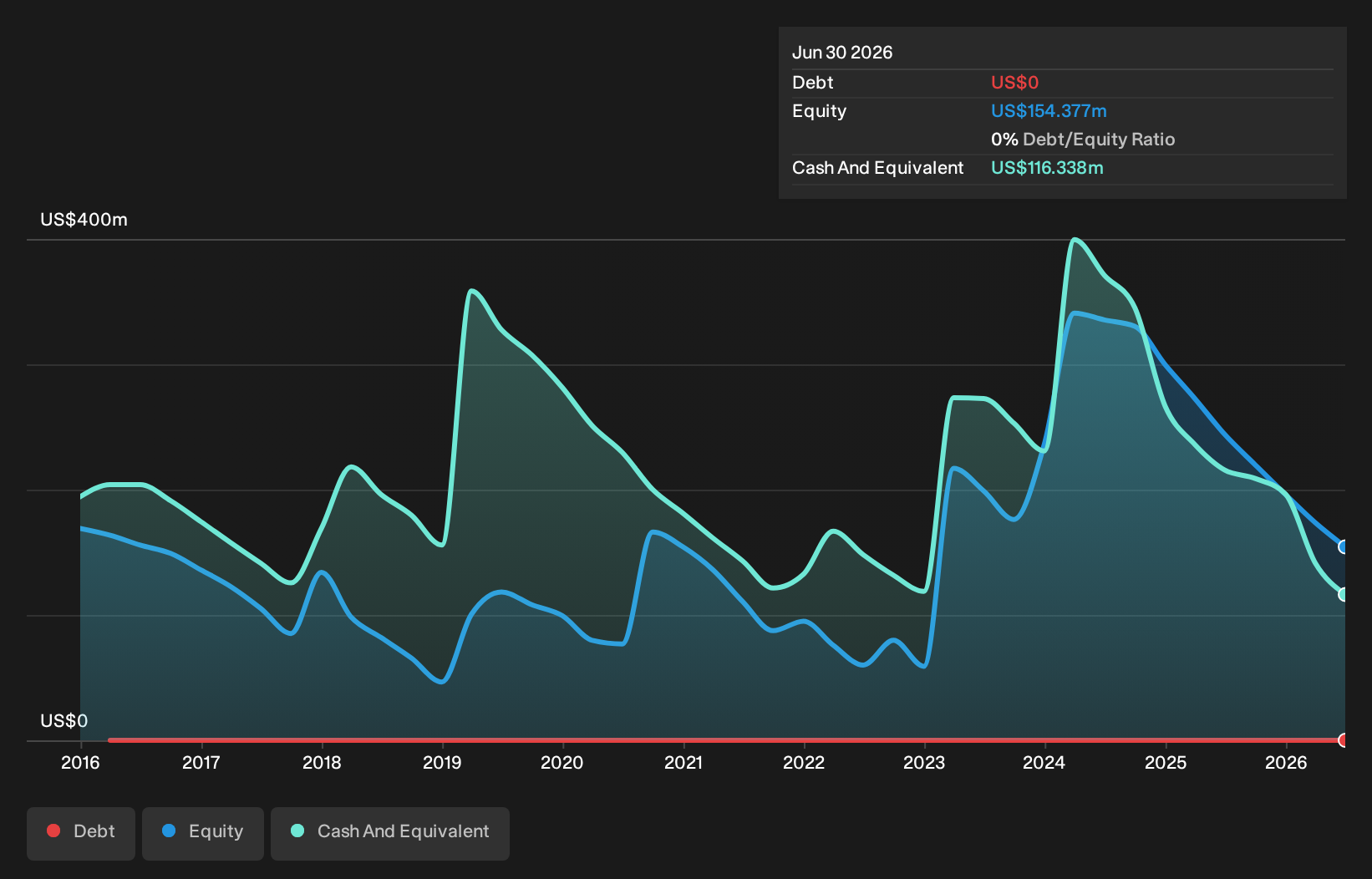Click the blue Equity endpoint marker

click(x=1344, y=547)
